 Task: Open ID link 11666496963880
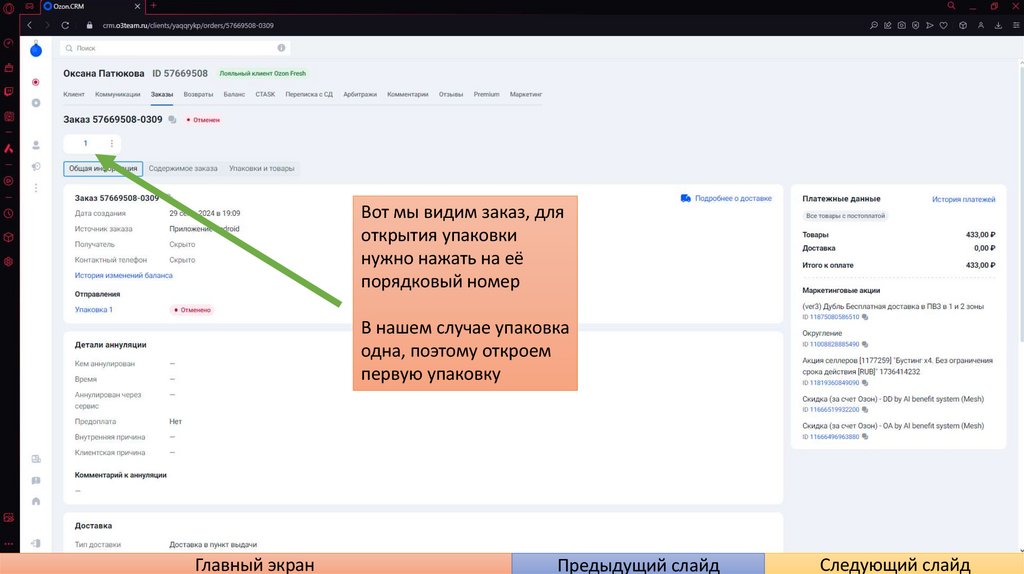coord(835,437)
